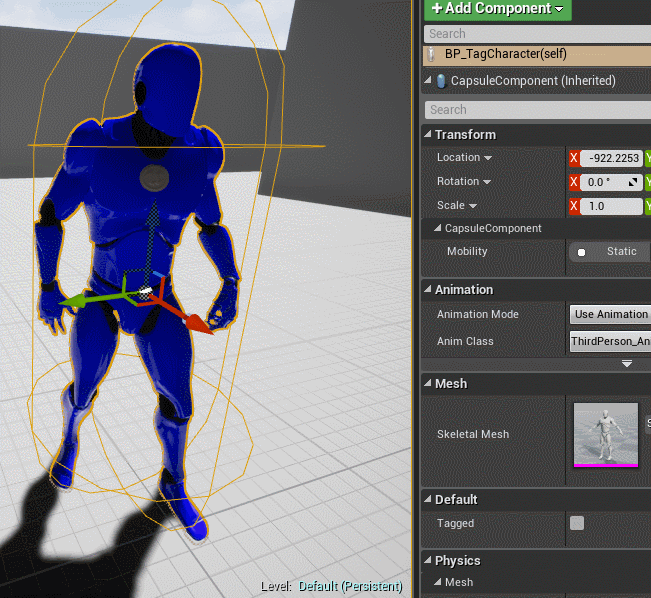Collapse the Transform section
This screenshot has height=598, width=651.
(x=428, y=135)
